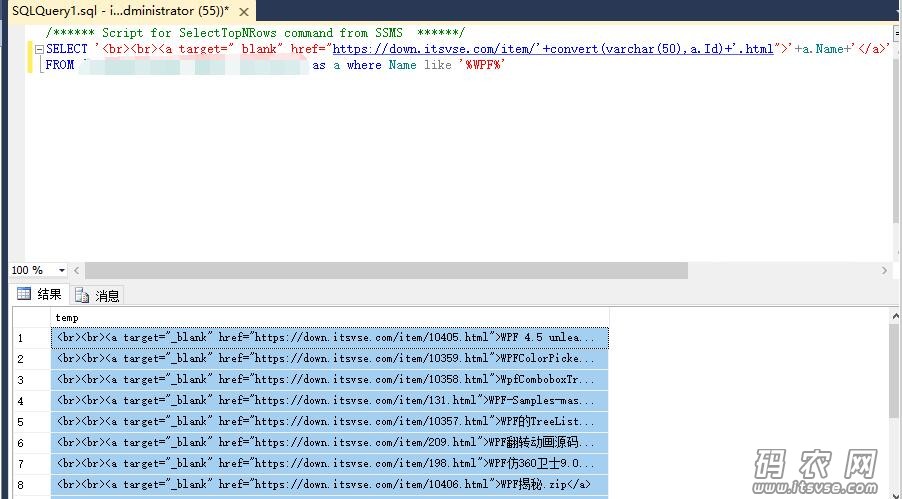Click the 'where' keyword in the query
902x499 pixels.
364,65
